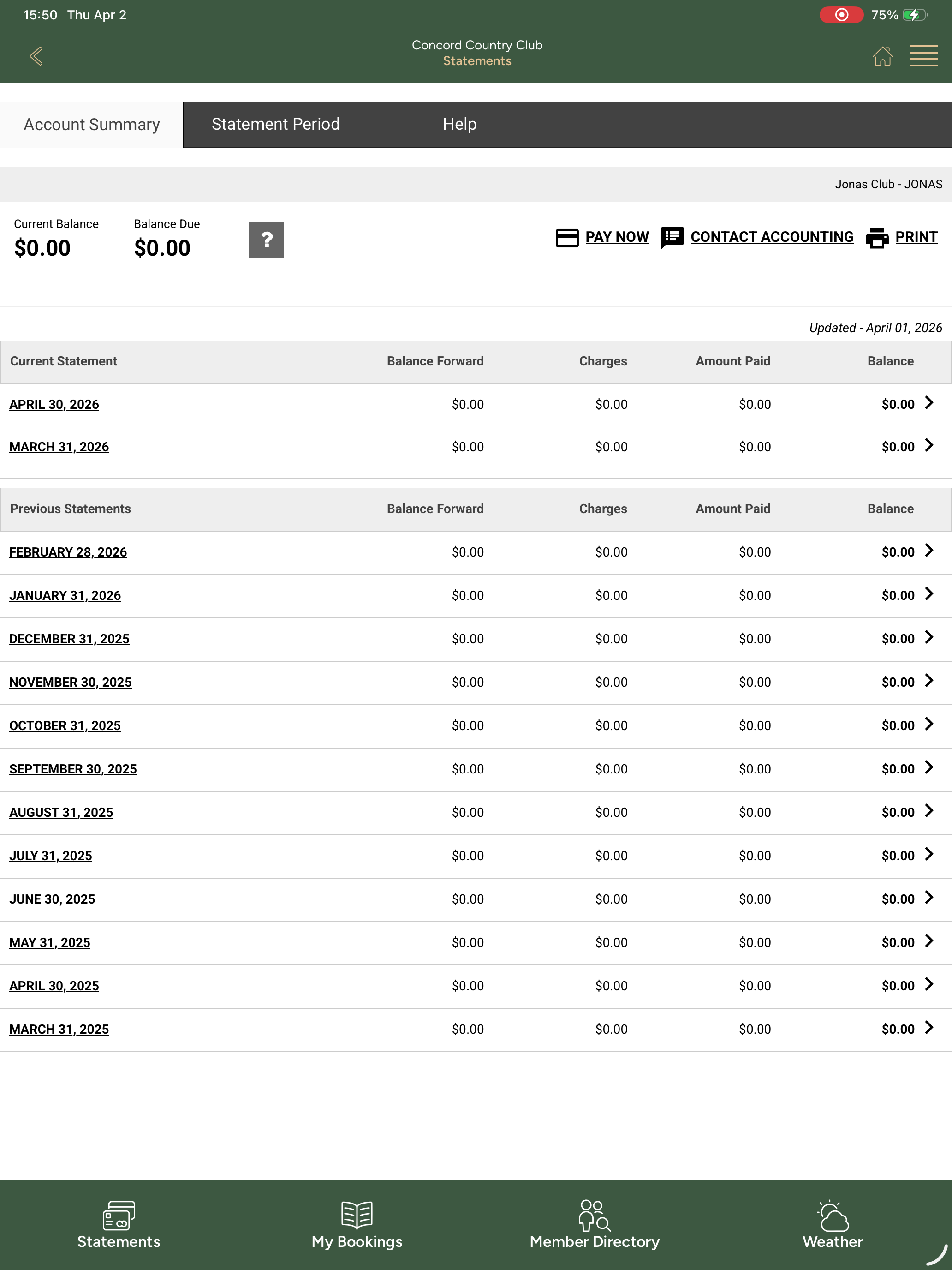Click the Pay Now credit card icon
The height and width of the screenshot is (1270, 952).
567,238
